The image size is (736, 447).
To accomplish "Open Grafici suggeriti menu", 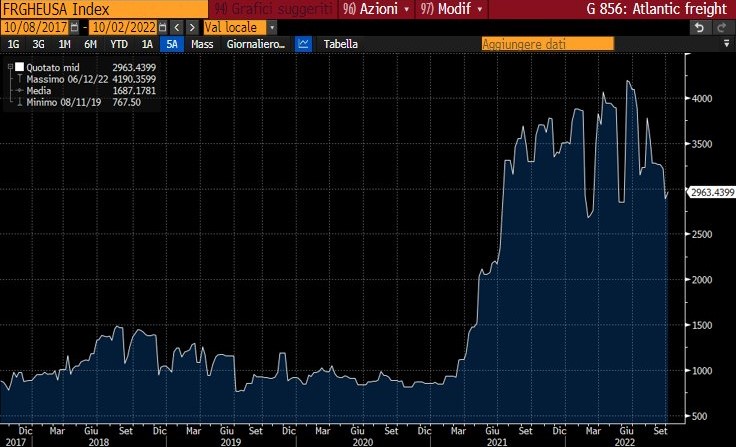I will click(274, 9).
